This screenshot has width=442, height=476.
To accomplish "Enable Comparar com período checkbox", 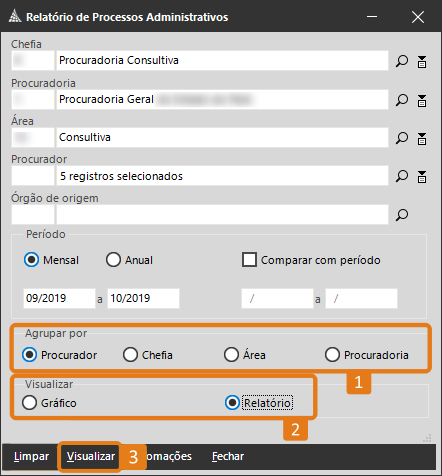I will click(249, 260).
